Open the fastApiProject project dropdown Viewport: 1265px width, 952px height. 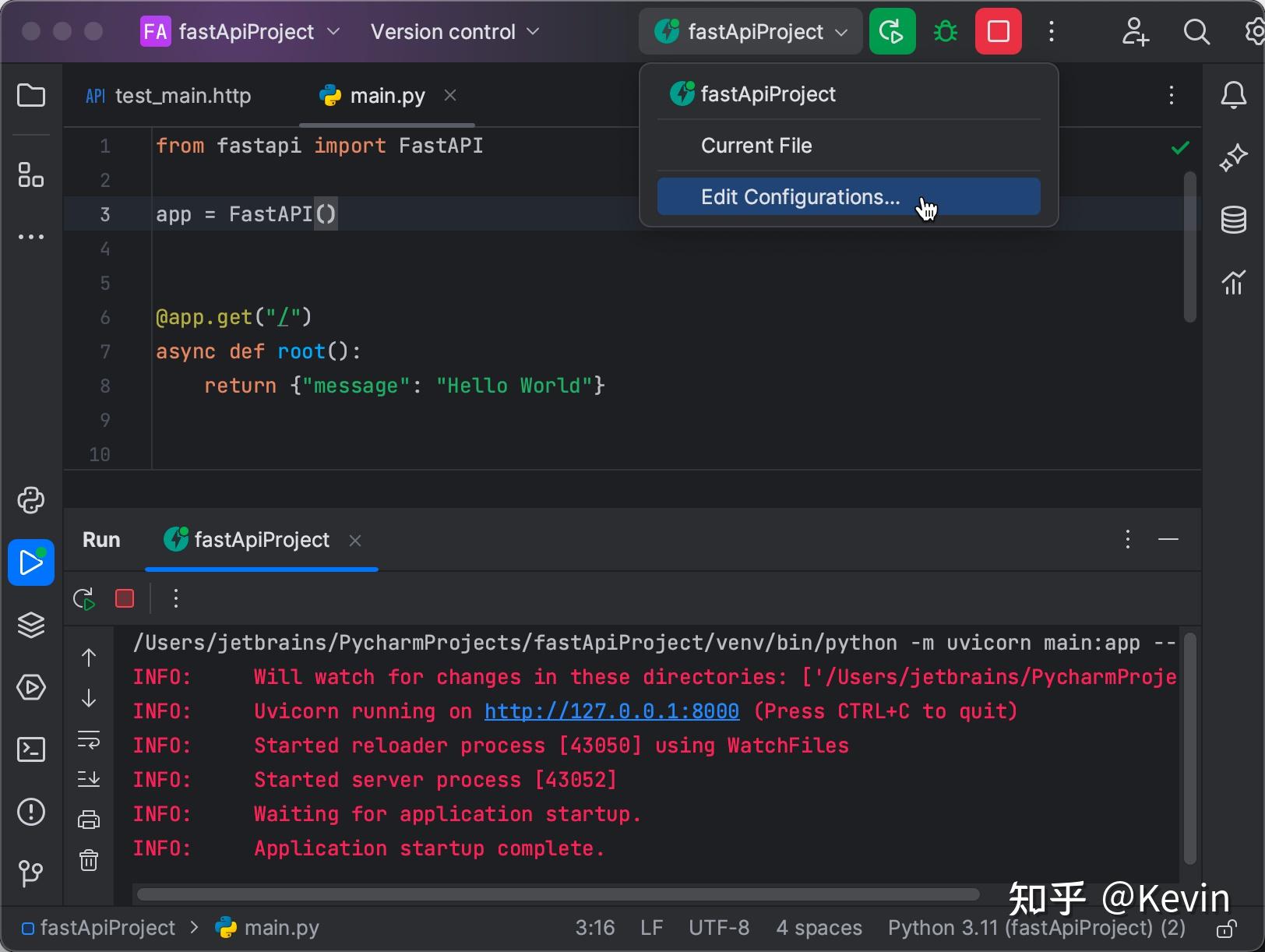tap(239, 31)
